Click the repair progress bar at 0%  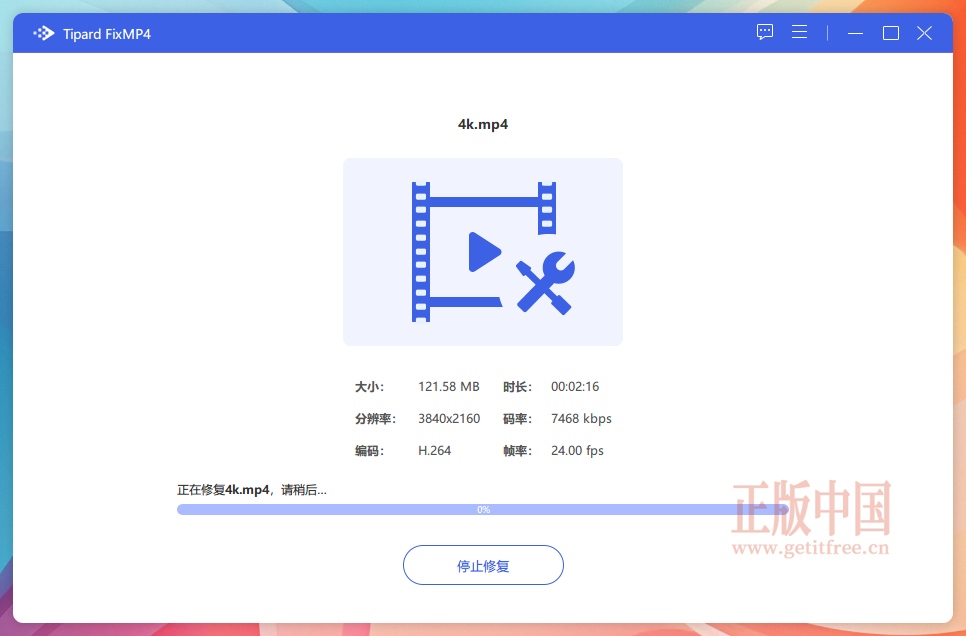(483, 510)
